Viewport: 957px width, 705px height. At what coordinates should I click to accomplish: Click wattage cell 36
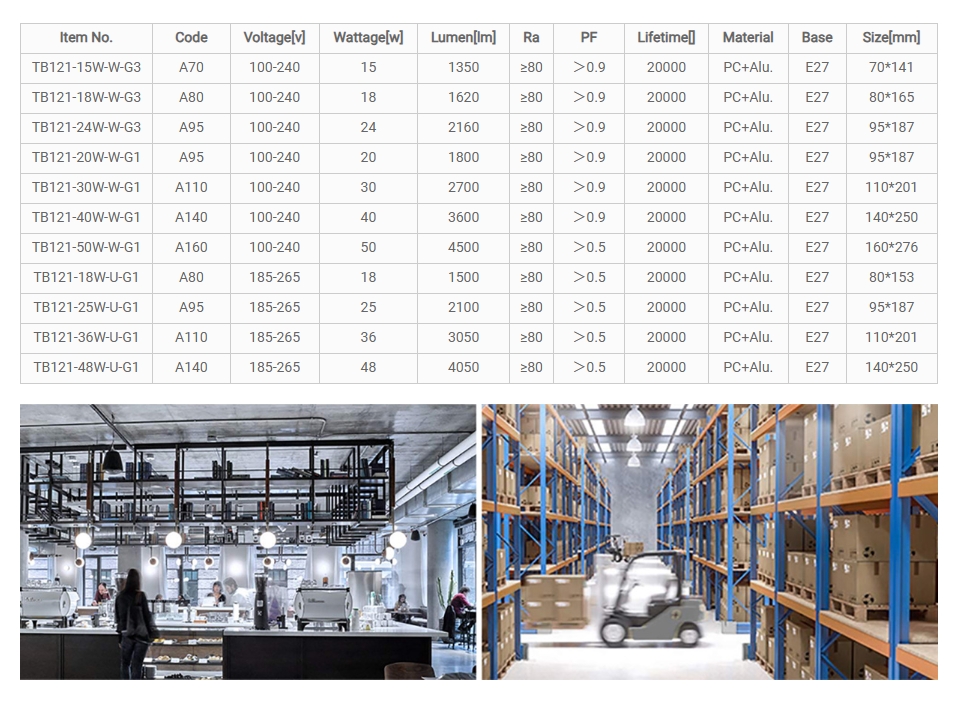368,337
